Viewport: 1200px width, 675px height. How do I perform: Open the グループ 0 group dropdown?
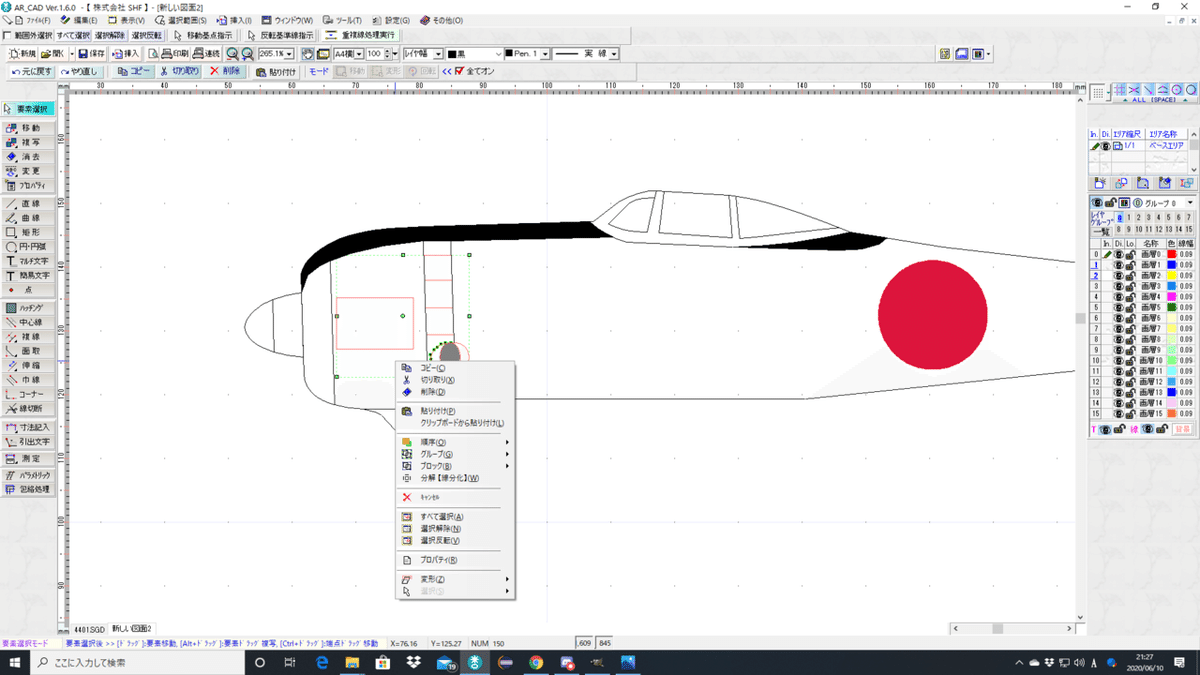click(x=1188, y=203)
